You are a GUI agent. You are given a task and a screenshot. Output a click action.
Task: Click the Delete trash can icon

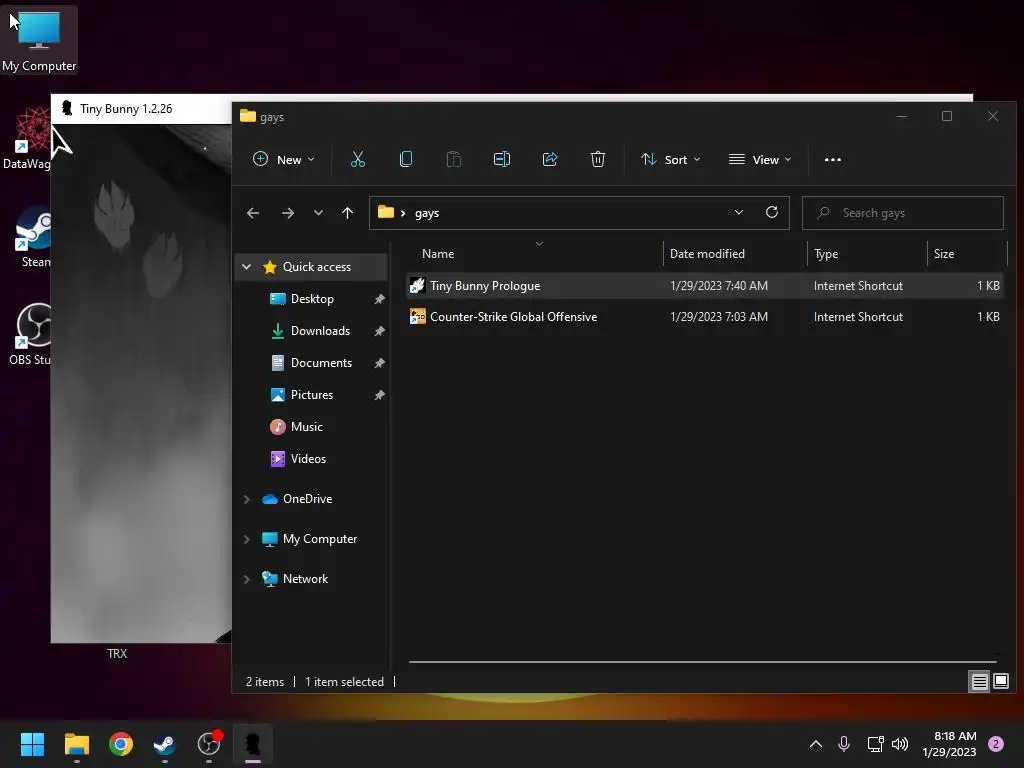(598, 159)
